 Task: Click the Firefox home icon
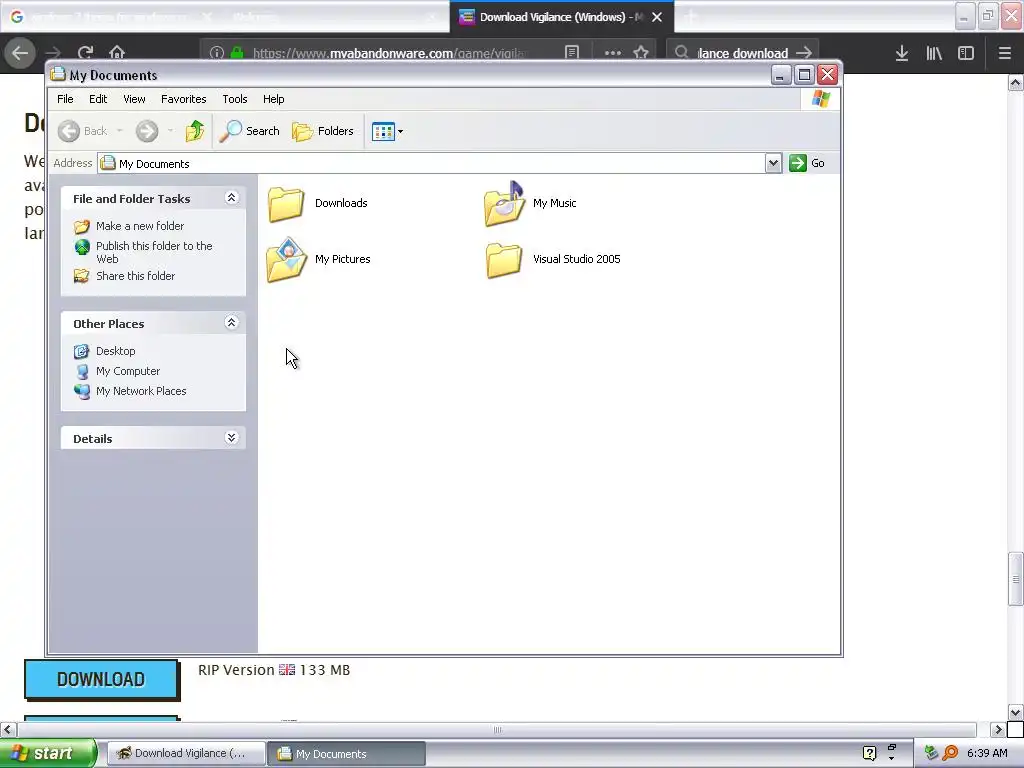(117, 53)
